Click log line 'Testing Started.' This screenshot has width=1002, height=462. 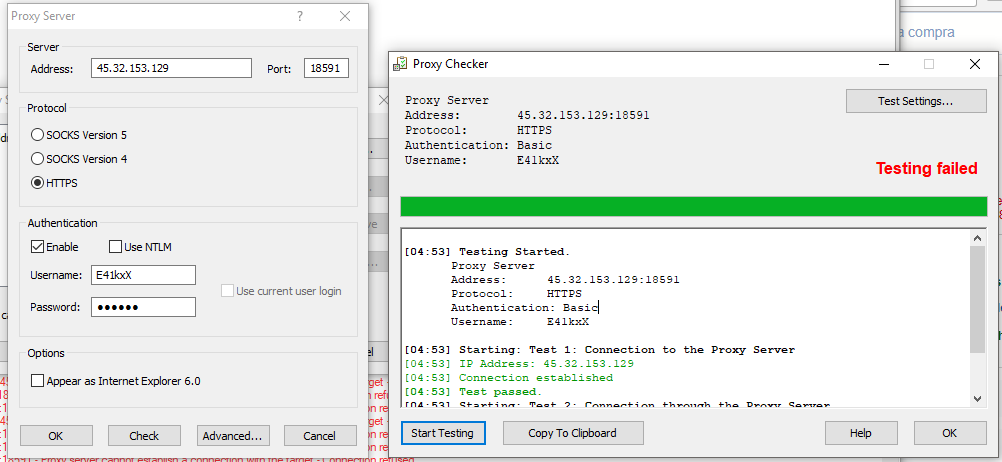point(487,252)
